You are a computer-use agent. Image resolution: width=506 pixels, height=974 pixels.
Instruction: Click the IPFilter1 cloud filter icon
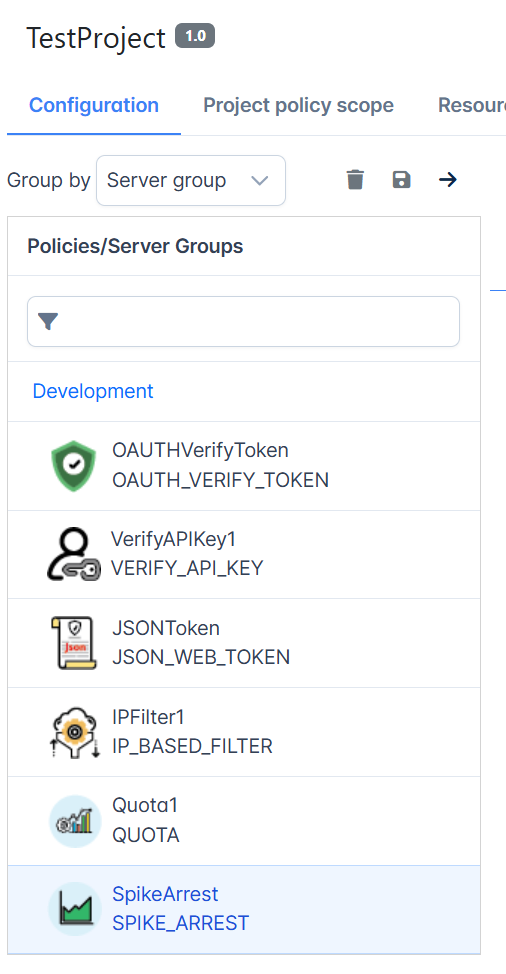tap(74, 732)
